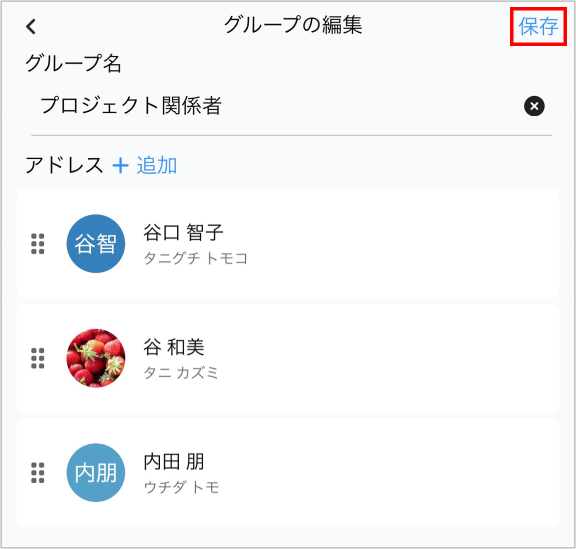Grab the drag handle for 谷口 智子
576x549 pixels.
38,244
